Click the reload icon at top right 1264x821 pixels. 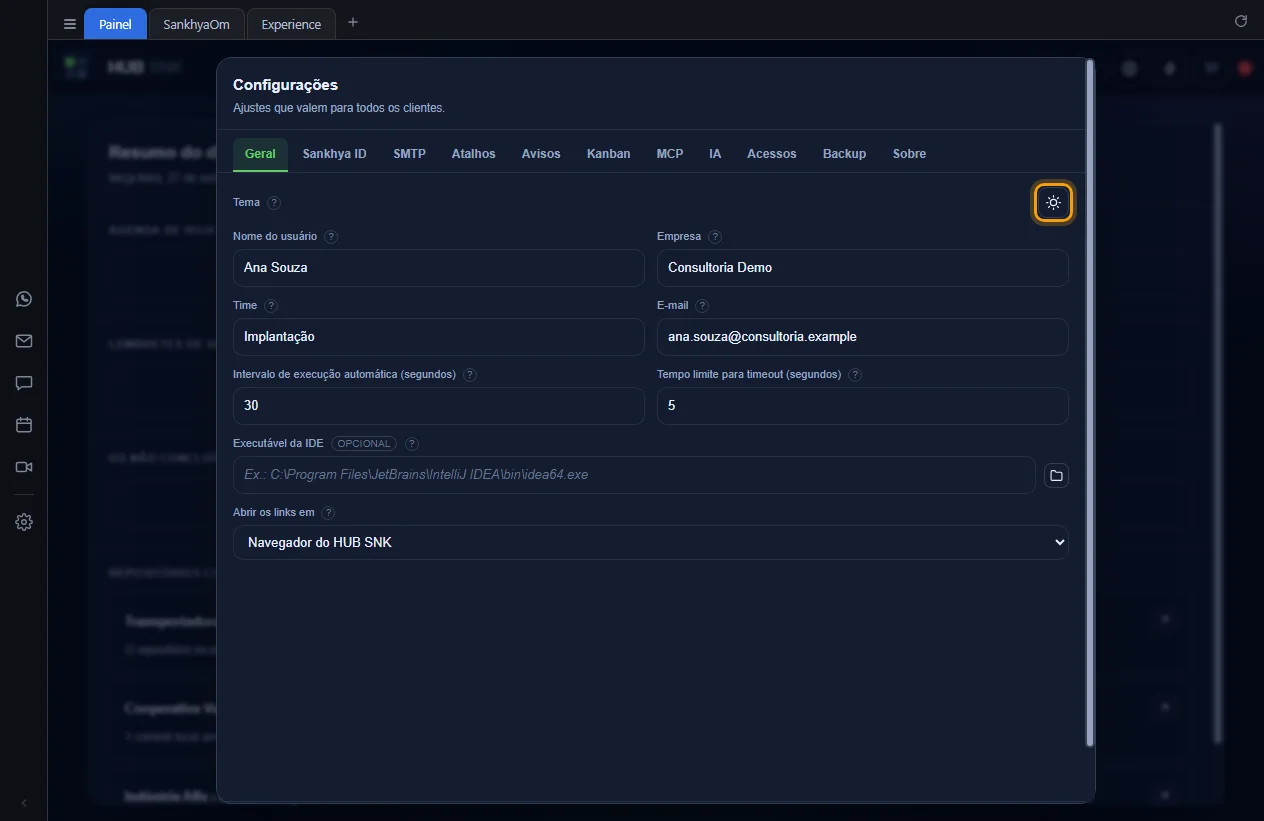(x=1241, y=21)
